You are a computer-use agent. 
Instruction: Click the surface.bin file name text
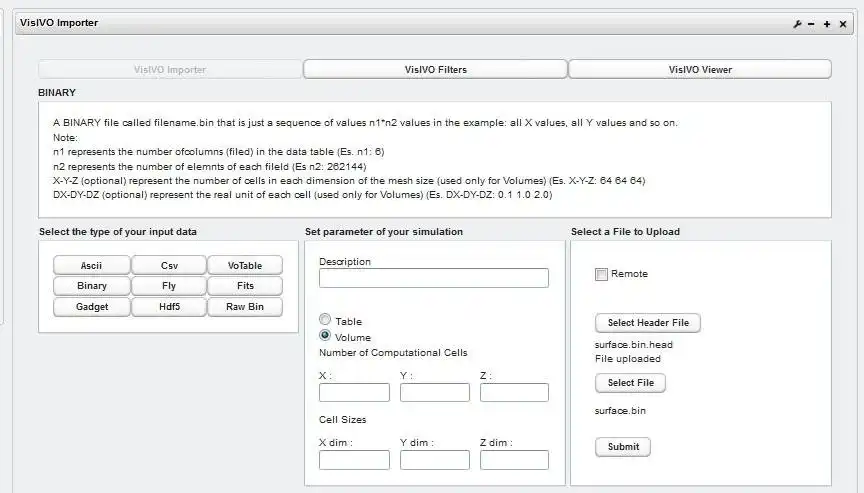620,411
